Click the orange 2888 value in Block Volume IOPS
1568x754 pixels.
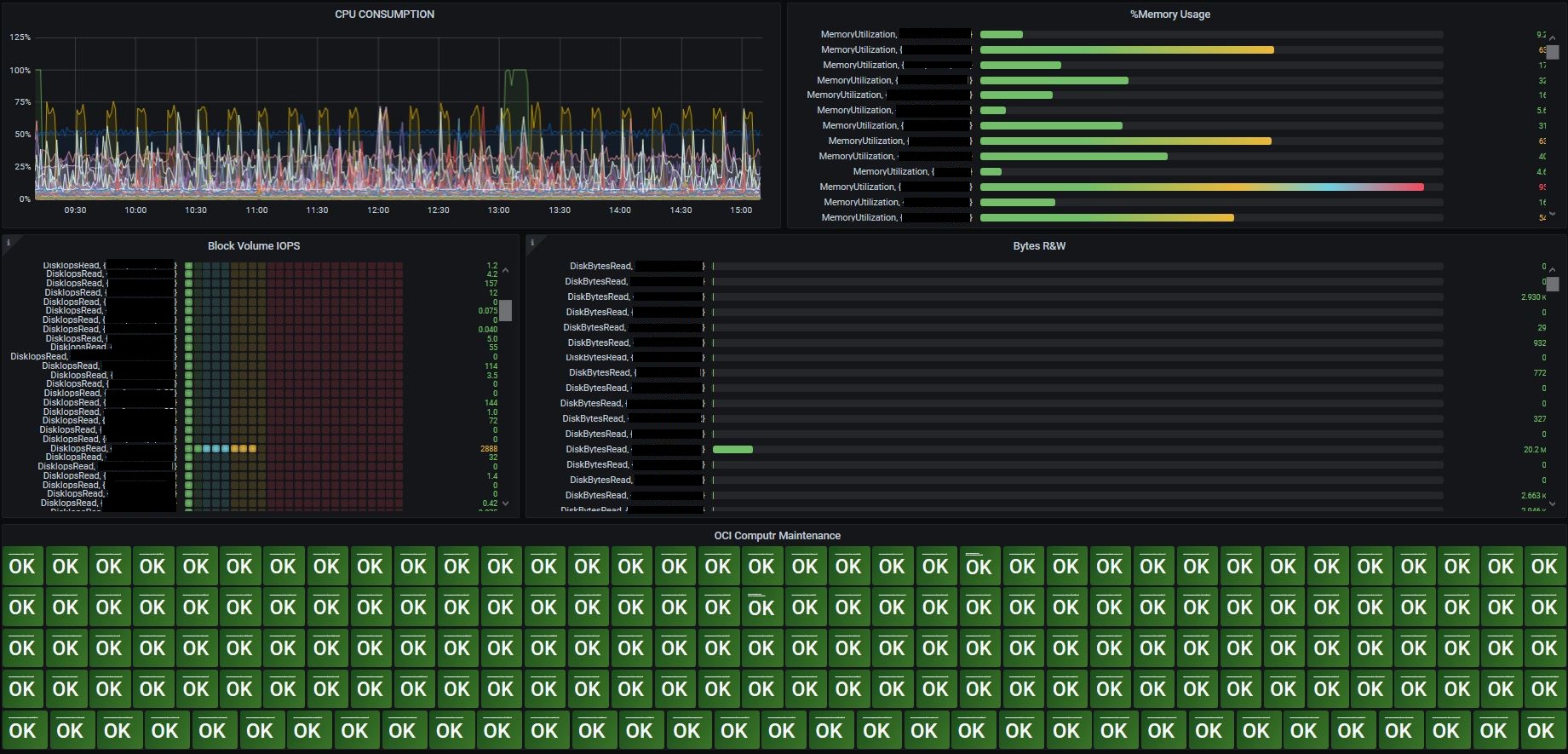click(489, 448)
